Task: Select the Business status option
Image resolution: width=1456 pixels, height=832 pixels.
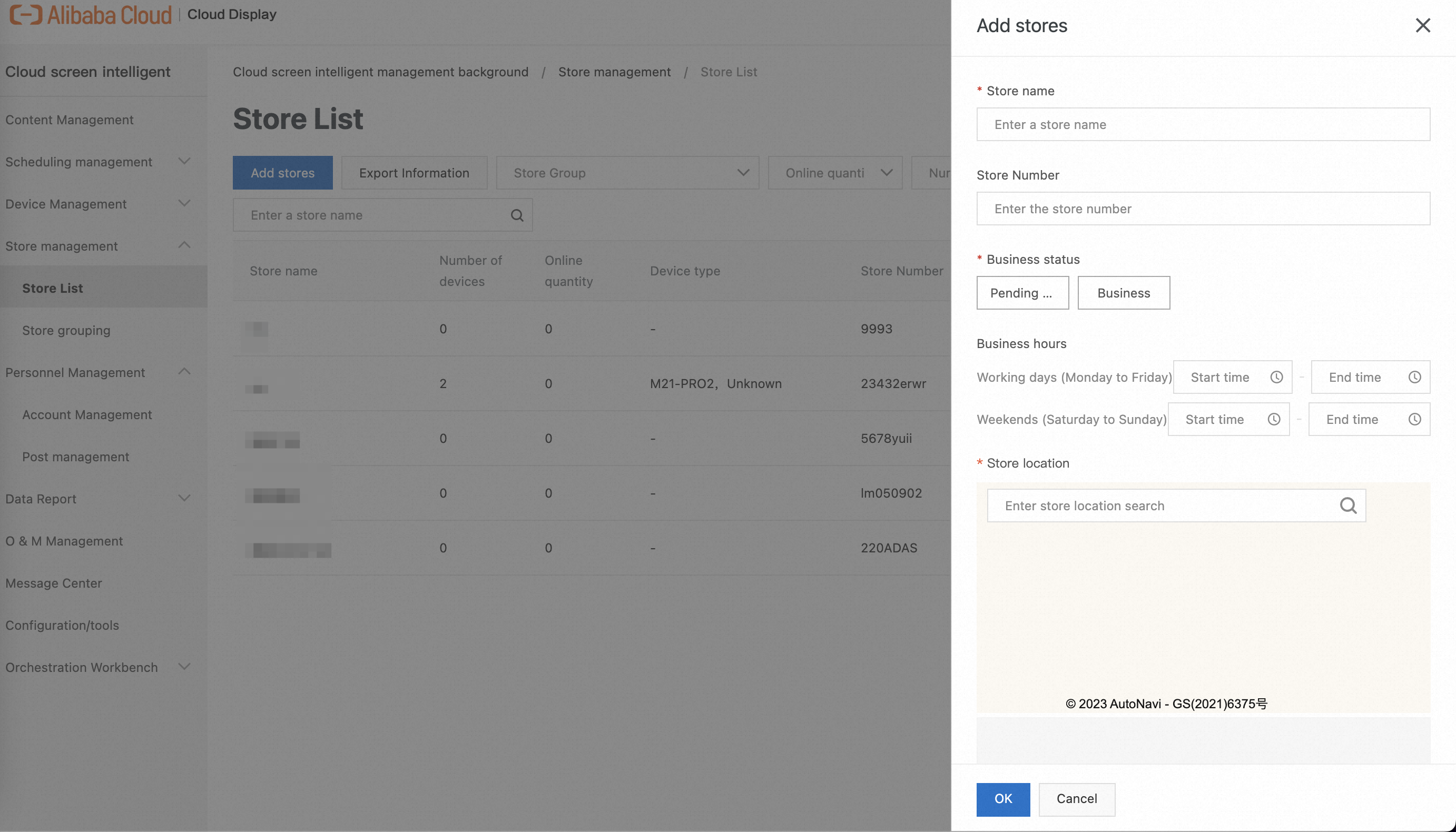Action: click(1123, 293)
